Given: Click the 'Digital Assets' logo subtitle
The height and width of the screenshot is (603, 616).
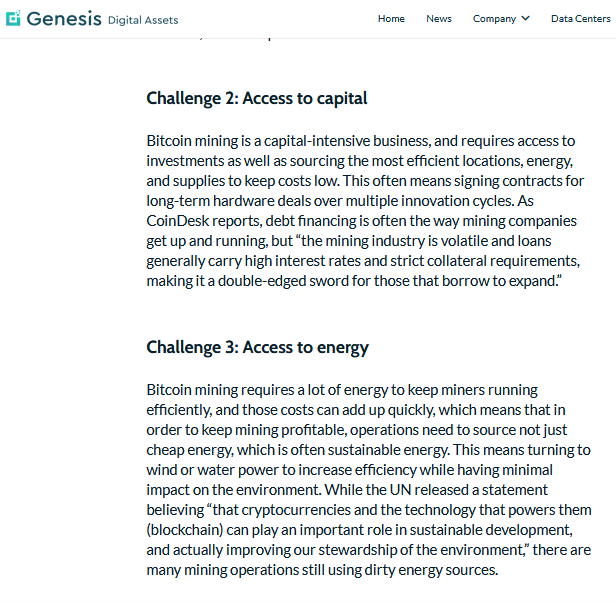Looking at the screenshot, I should coord(143,20).
